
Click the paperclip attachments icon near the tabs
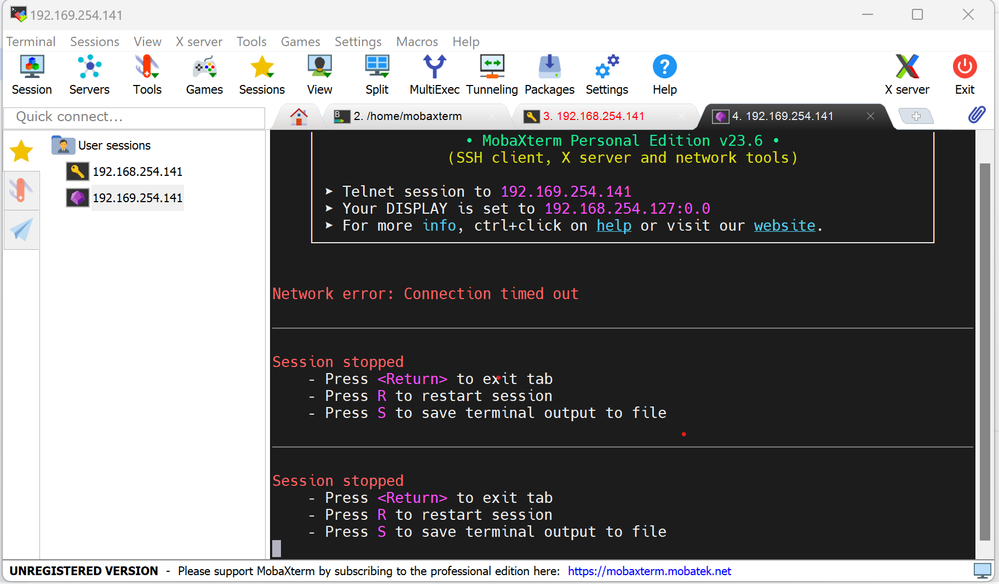(x=977, y=115)
